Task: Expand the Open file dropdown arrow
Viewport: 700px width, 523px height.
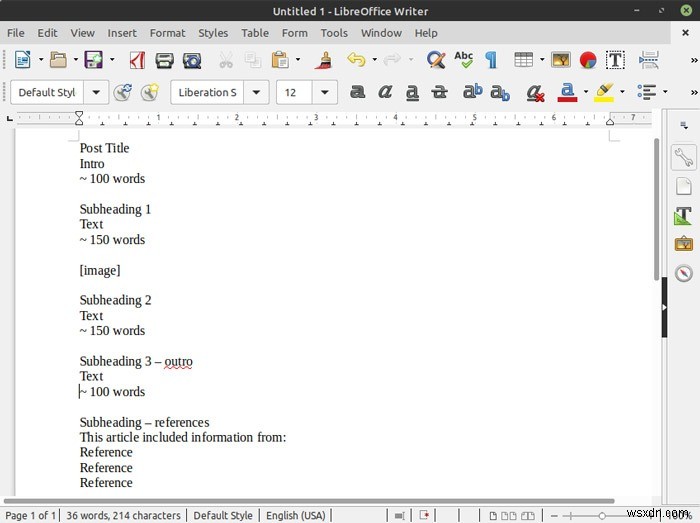Action: (x=76, y=60)
